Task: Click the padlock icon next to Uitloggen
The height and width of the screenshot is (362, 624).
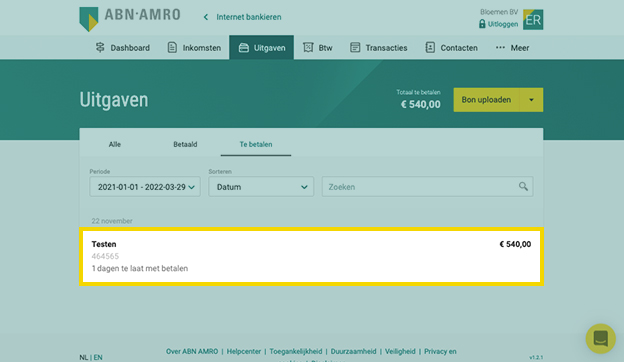Action: click(x=482, y=24)
